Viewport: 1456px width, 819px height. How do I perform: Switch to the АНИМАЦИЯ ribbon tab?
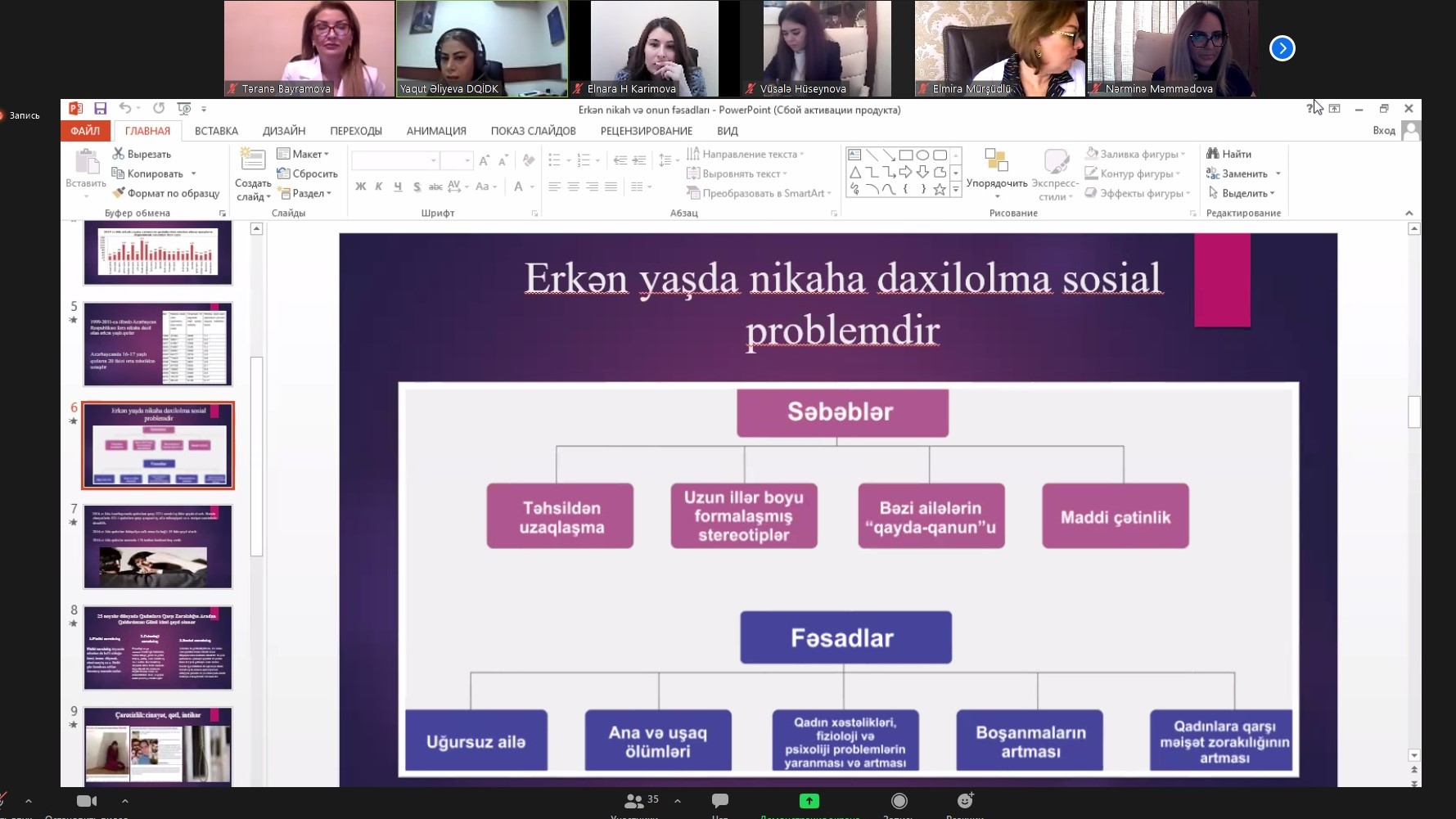click(436, 131)
